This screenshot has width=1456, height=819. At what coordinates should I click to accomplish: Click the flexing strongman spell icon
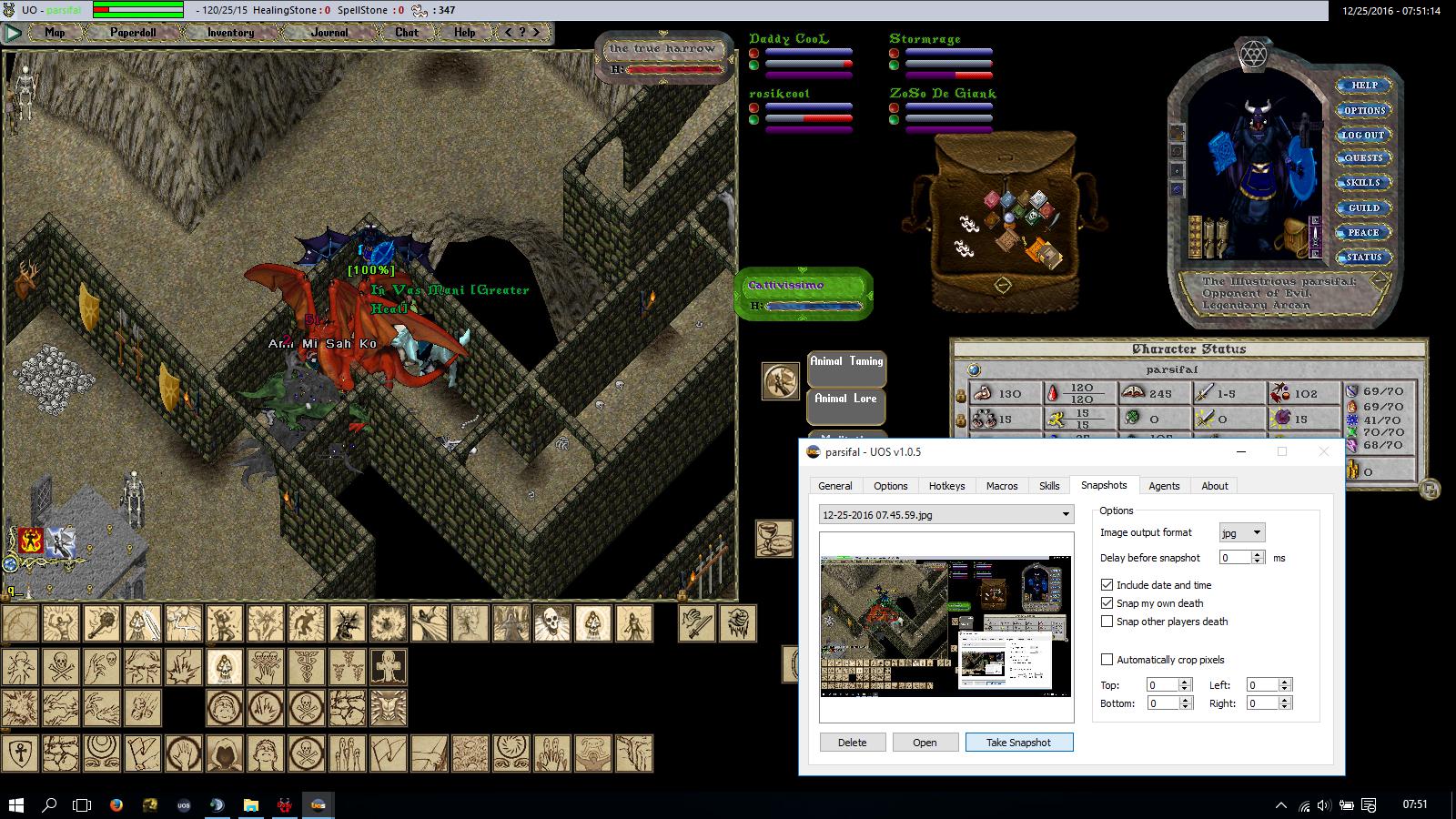(60, 624)
